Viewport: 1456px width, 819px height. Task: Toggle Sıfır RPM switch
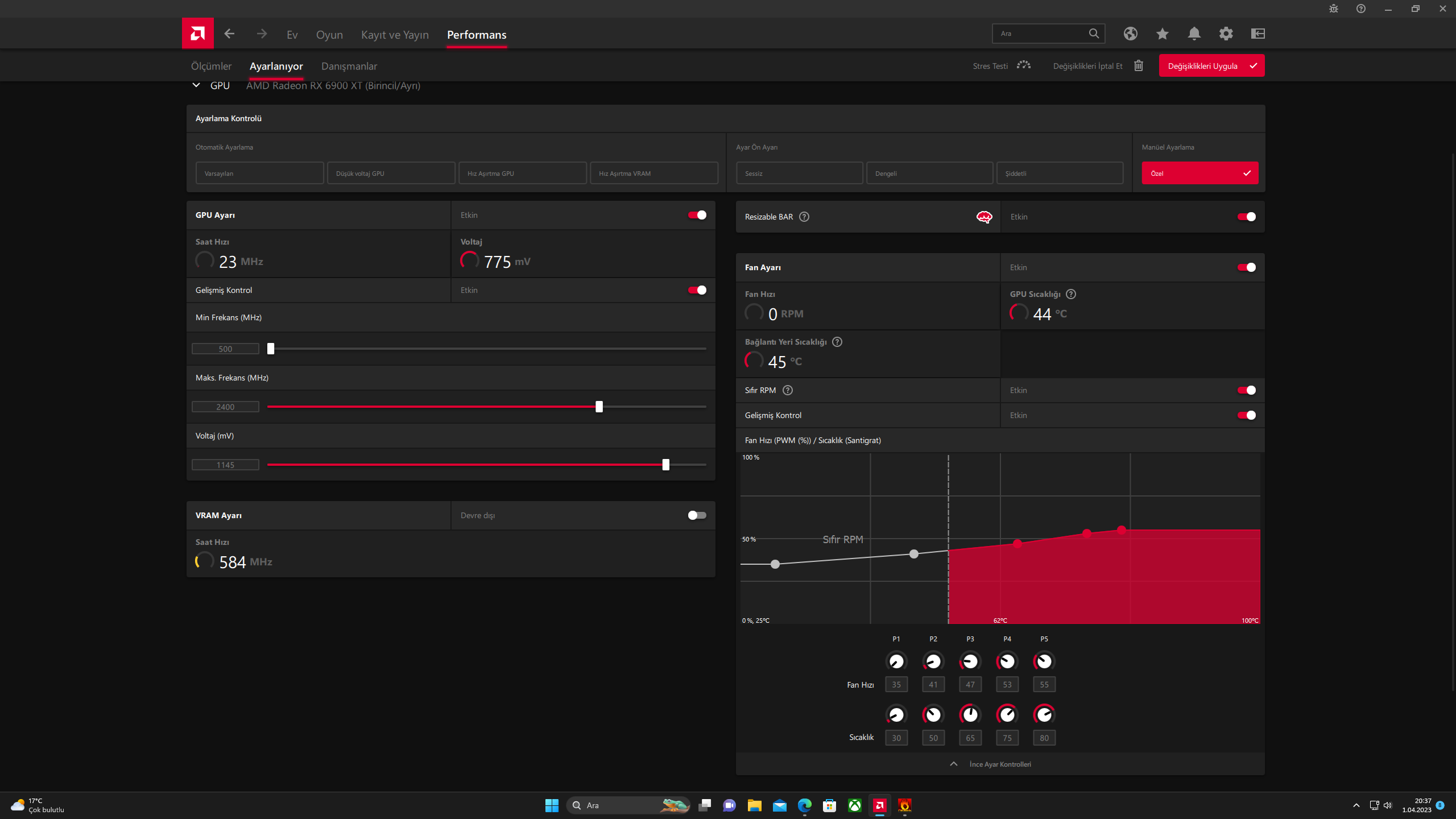[x=1247, y=390]
